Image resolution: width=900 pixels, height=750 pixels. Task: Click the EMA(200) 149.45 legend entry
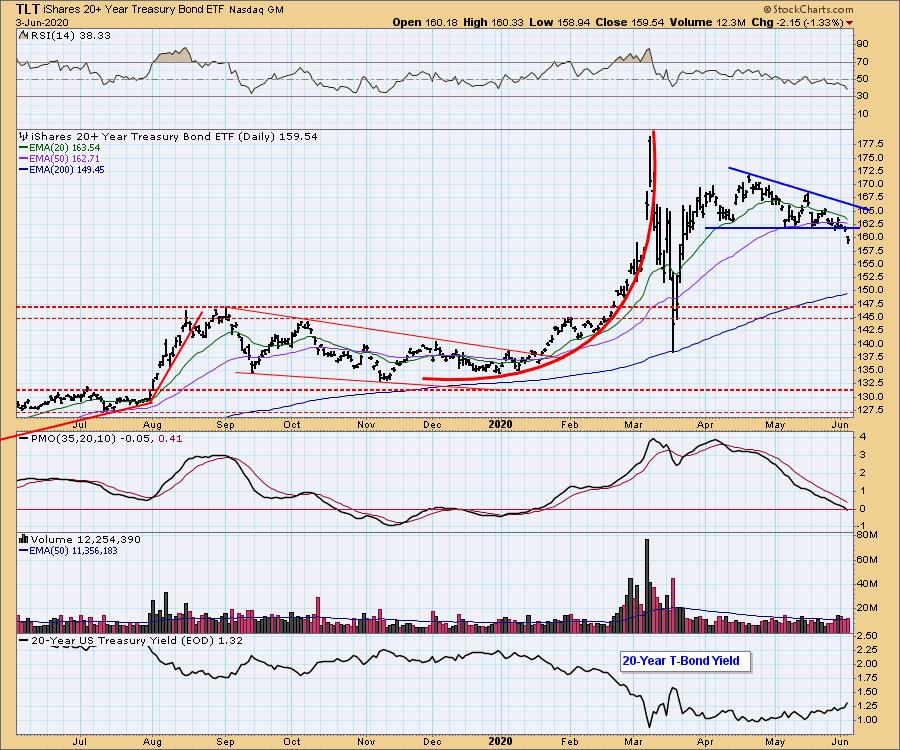(62, 169)
